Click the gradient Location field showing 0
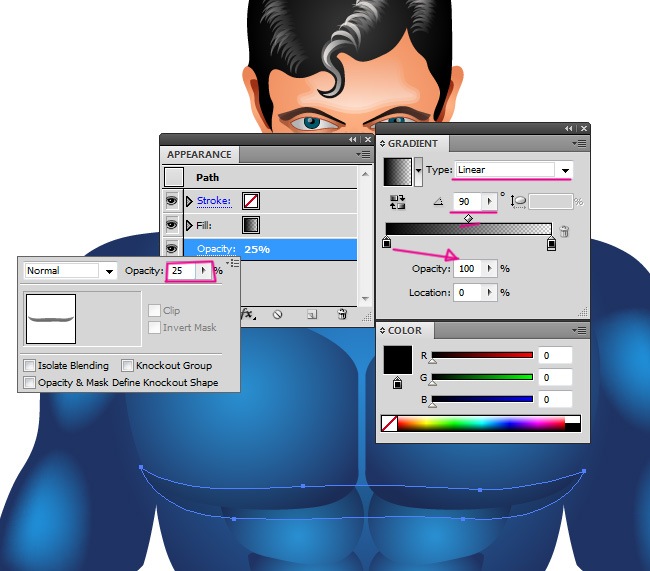 pos(467,293)
